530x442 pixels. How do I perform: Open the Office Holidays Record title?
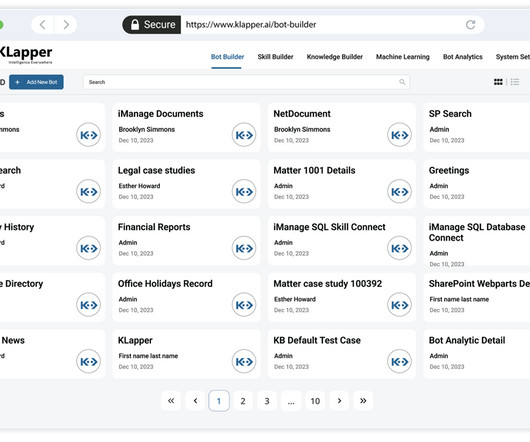pyautogui.click(x=165, y=284)
